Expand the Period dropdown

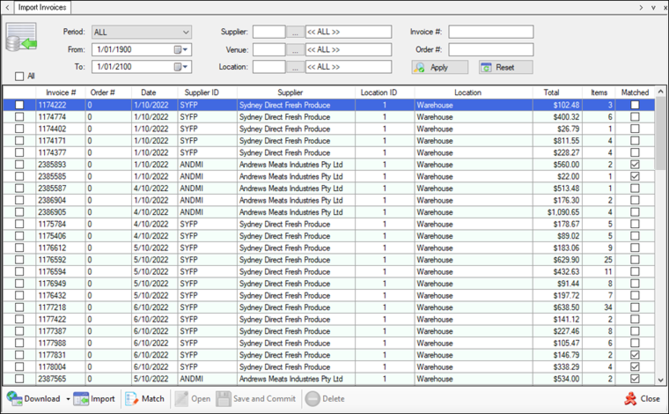tap(186, 32)
